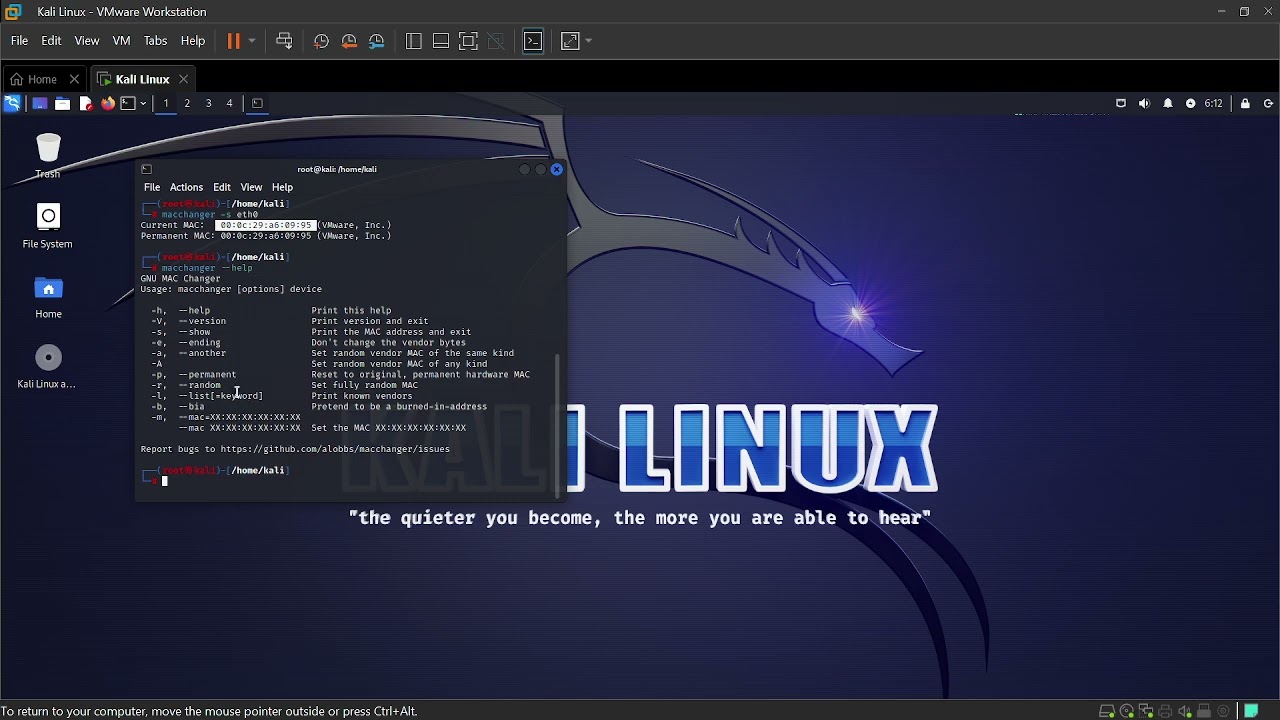1280x720 pixels.
Task: Launch Firefox from the Kali panel
Action: point(108,103)
